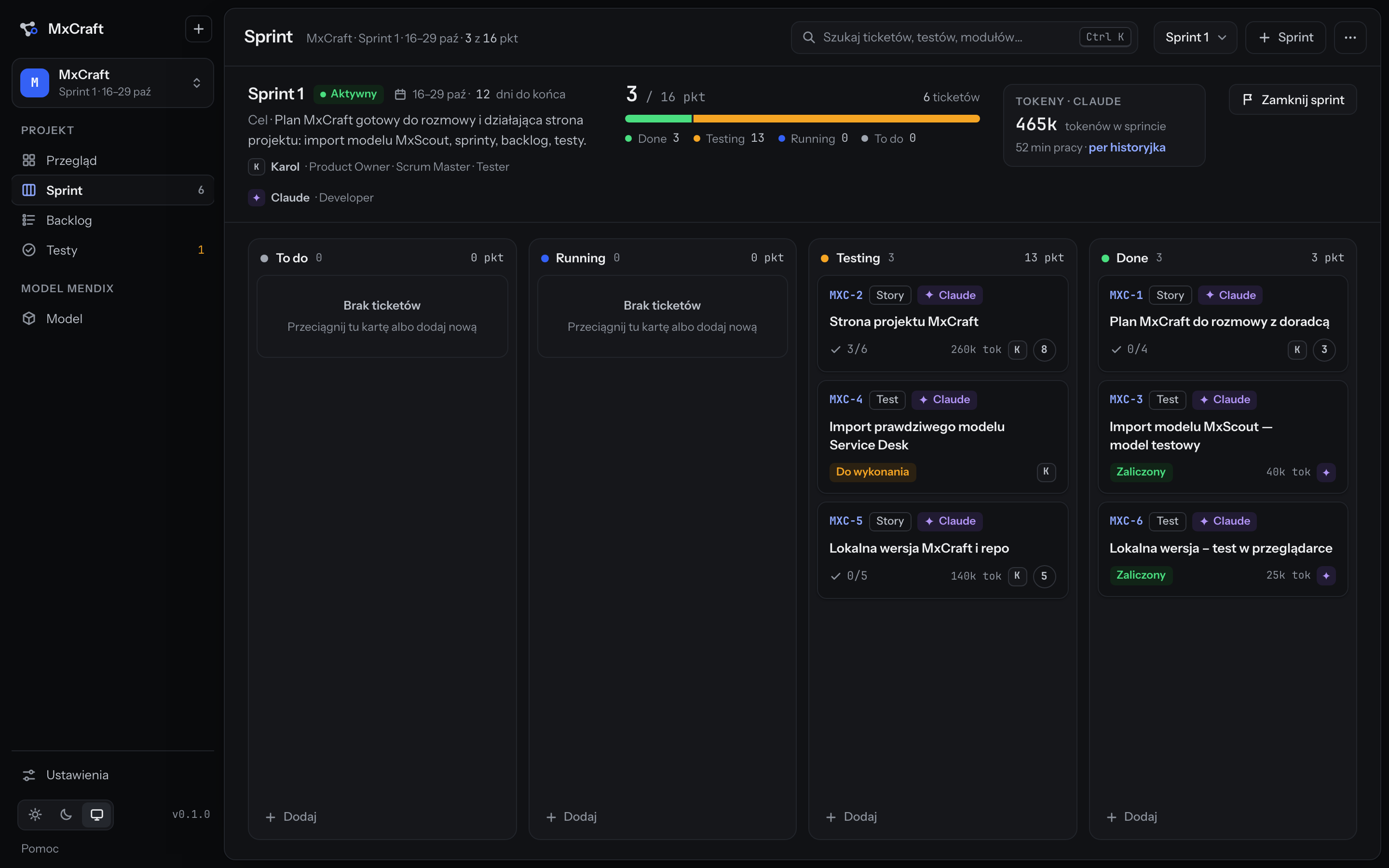Open Backlog in the sidebar

click(x=112, y=220)
